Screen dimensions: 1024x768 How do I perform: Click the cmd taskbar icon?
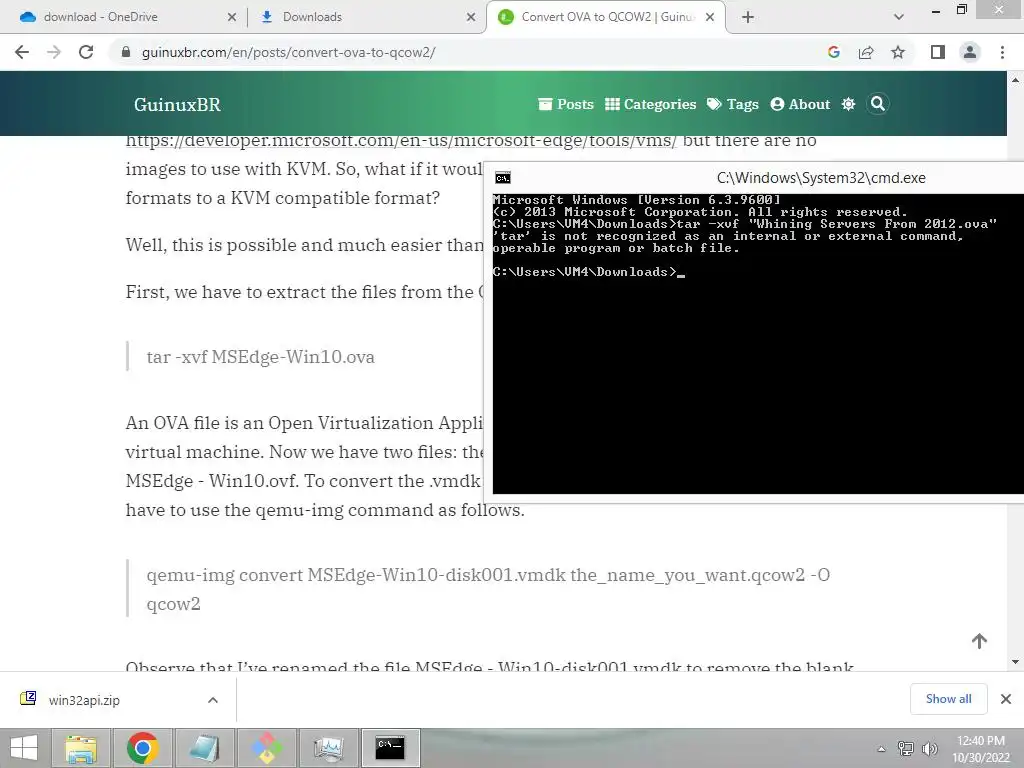pos(391,748)
